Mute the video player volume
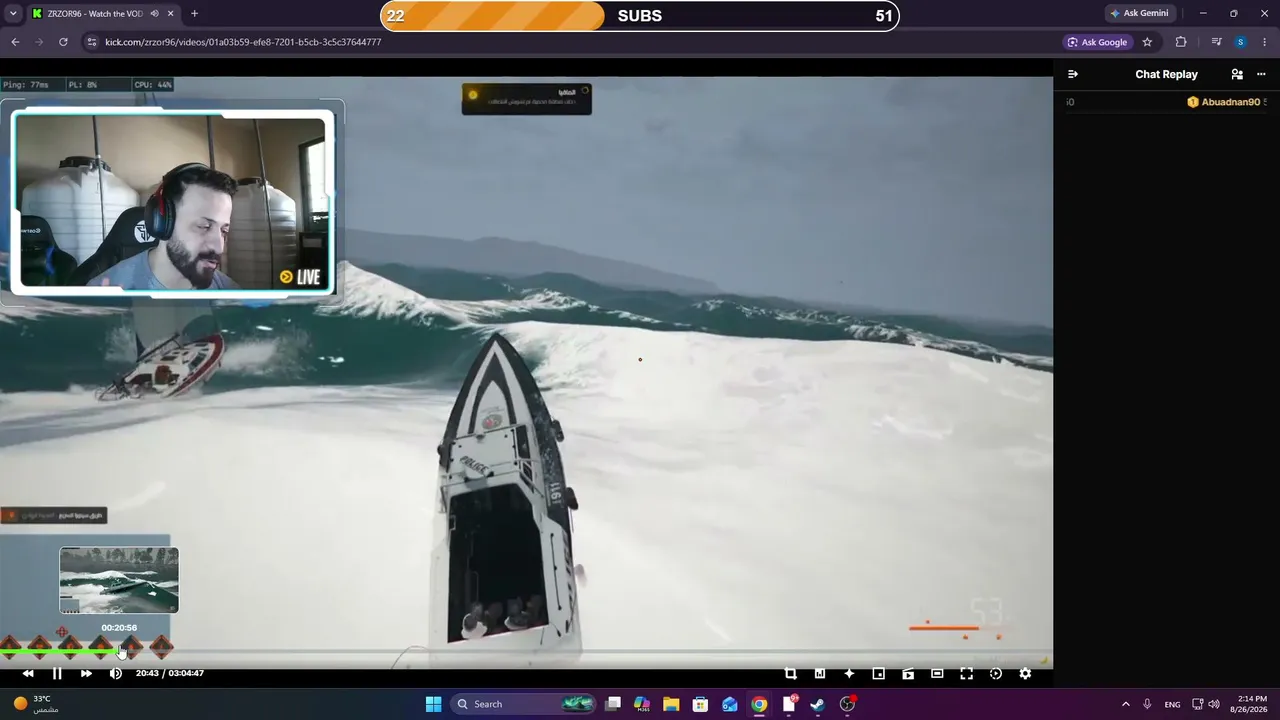Screen dimensions: 1280x720 tap(116, 673)
